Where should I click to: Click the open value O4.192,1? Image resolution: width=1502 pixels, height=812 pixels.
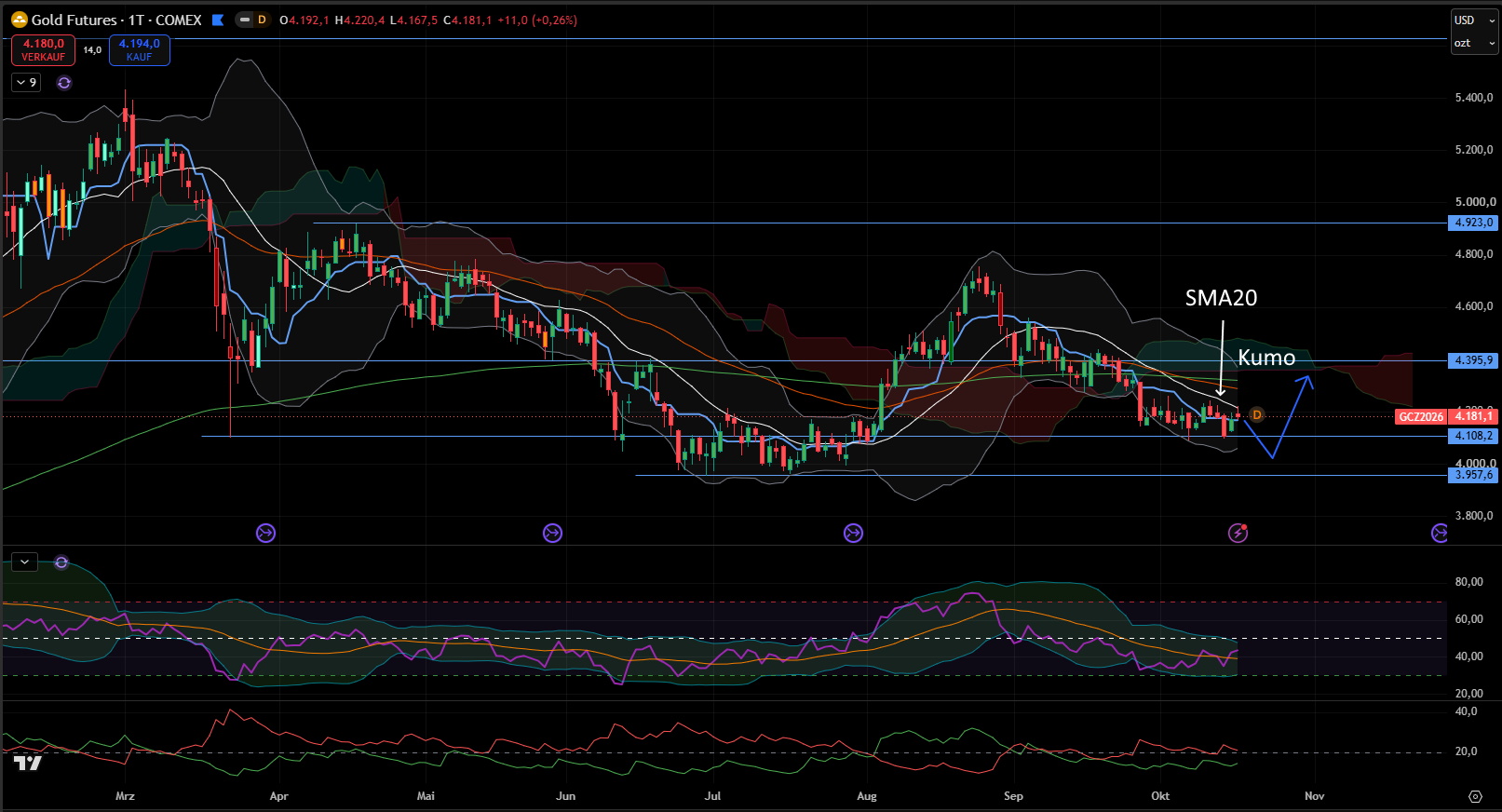click(304, 20)
